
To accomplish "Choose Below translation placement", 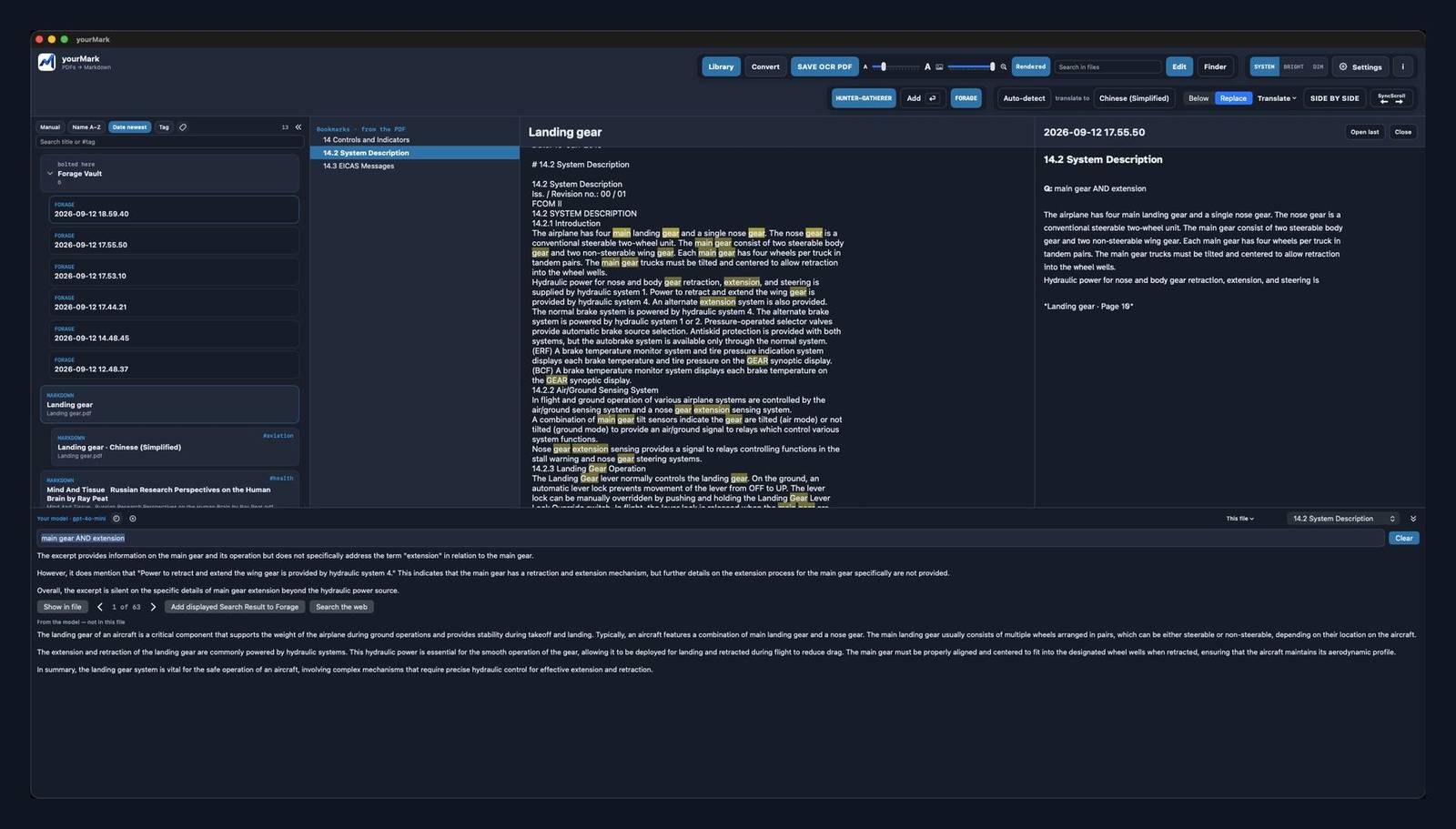I will (x=1198, y=98).
